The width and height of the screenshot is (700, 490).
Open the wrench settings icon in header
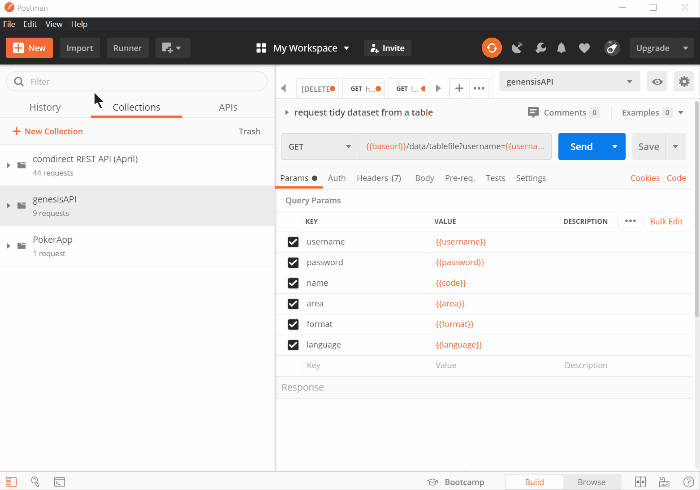(x=541, y=48)
